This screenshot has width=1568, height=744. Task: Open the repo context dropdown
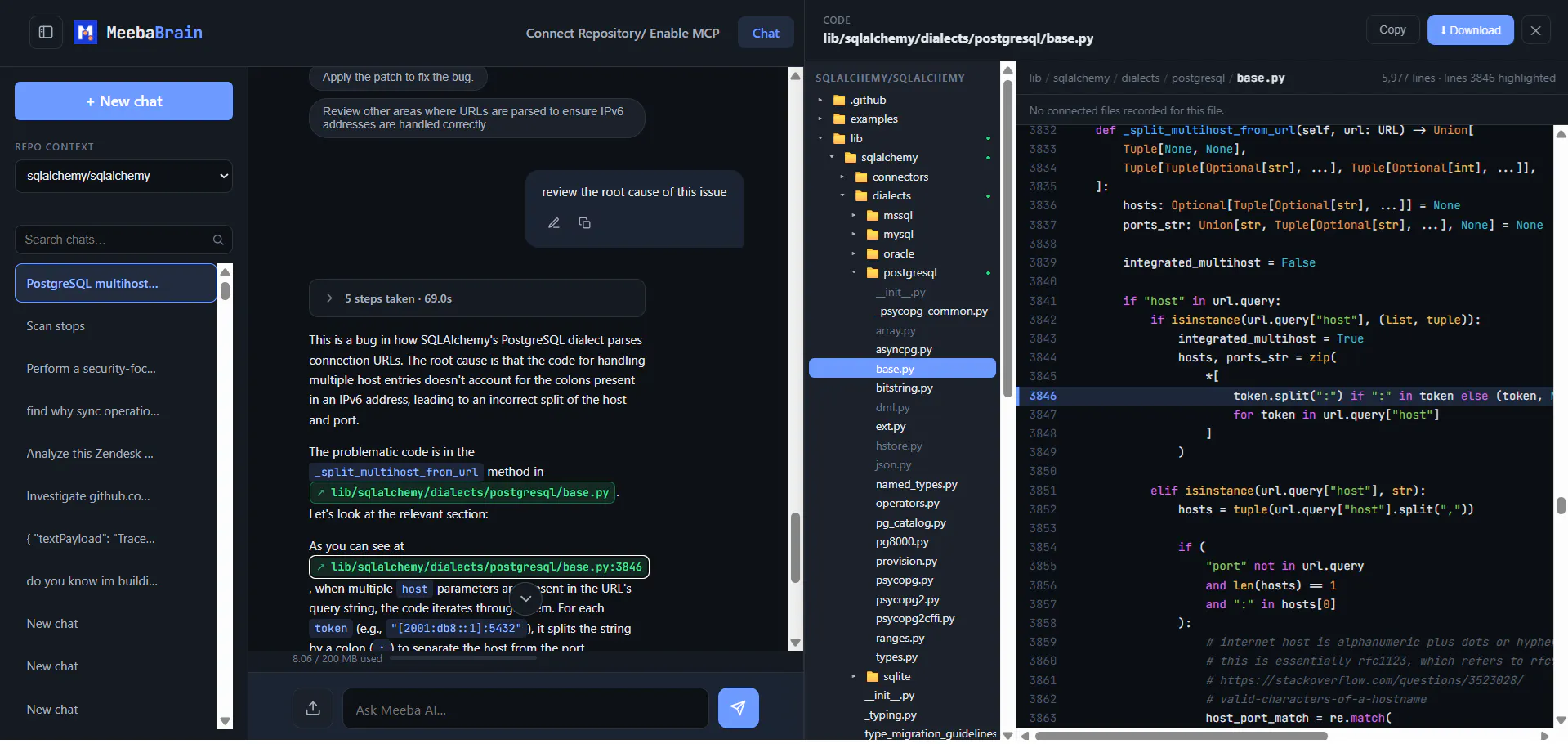tap(123, 176)
